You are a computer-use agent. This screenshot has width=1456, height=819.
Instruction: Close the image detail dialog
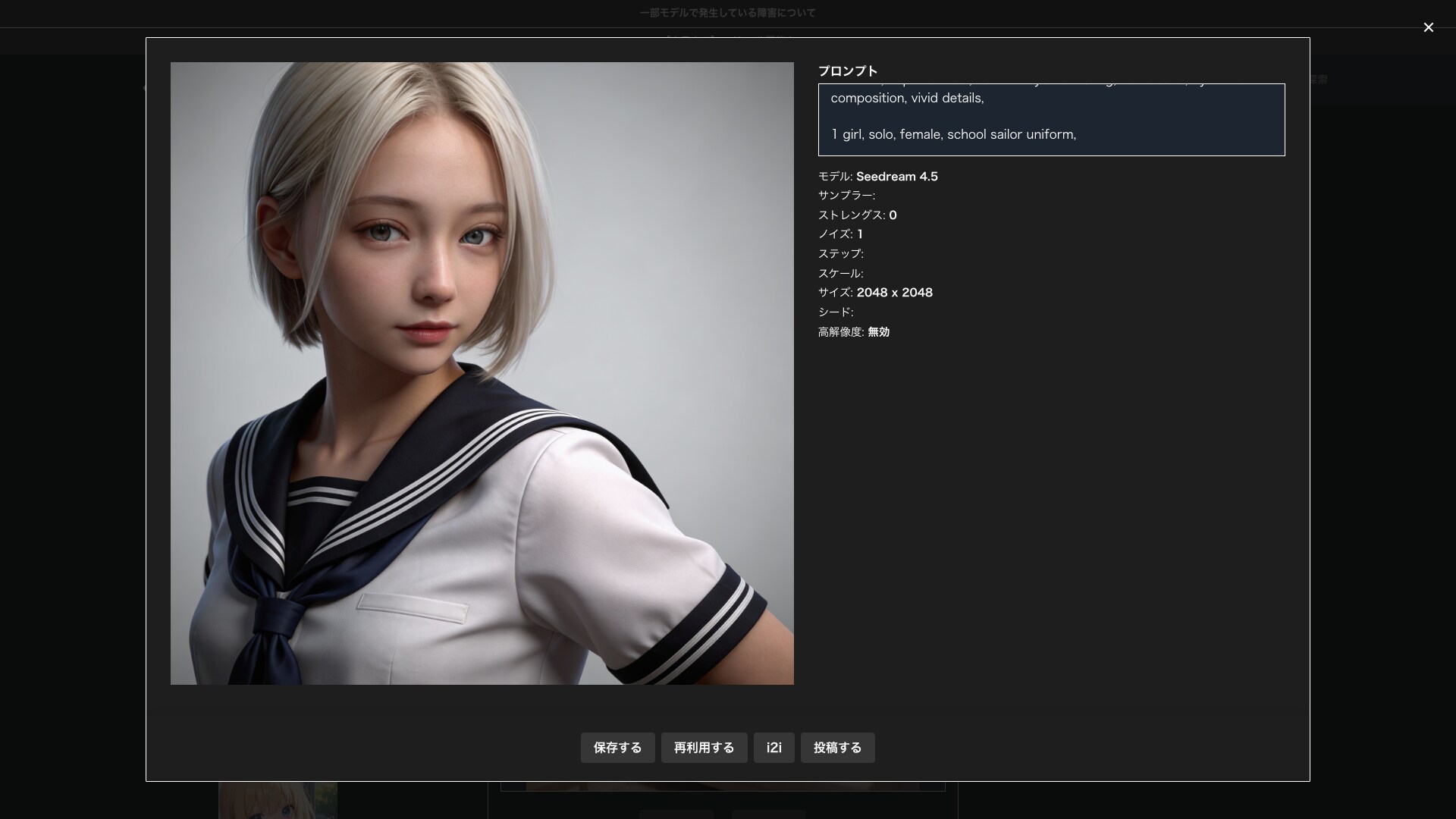(x=1428, y=27)
